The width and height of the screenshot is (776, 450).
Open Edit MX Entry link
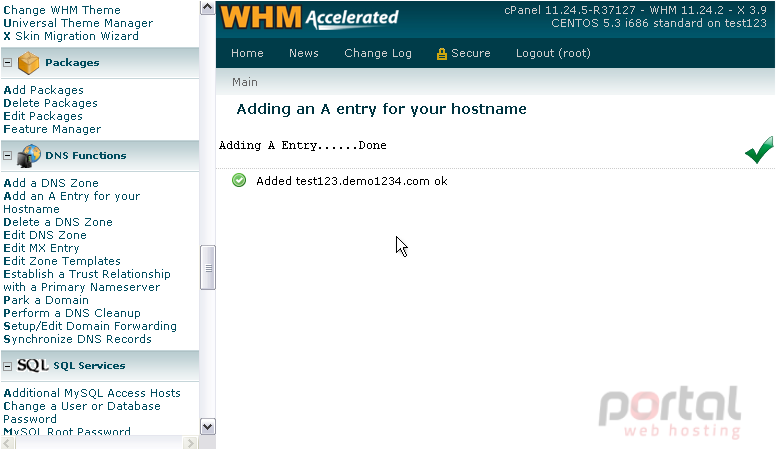pyautogui.click(x=41, y=248)
